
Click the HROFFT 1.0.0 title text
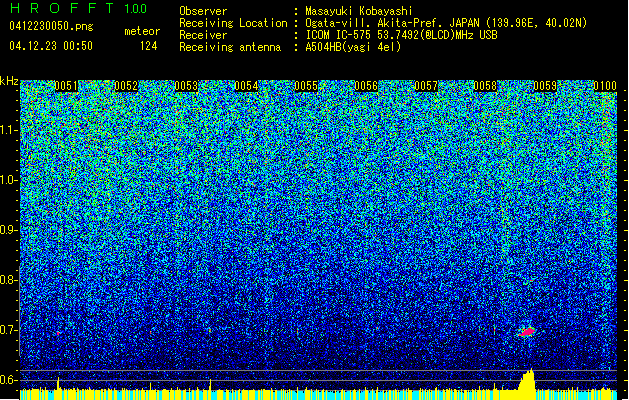79,8
